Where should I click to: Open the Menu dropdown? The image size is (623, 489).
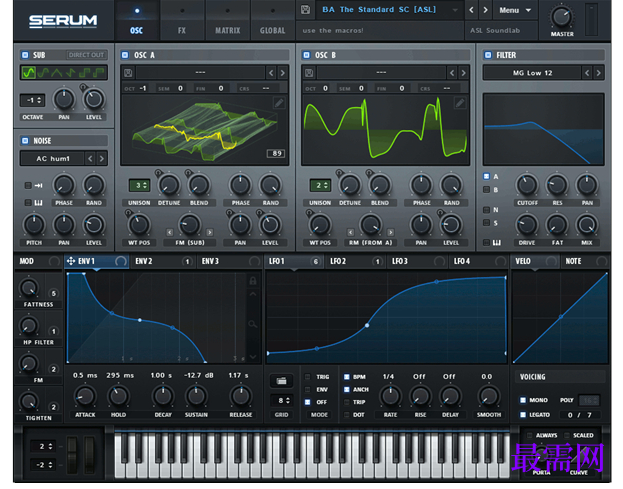coord(515,10)
